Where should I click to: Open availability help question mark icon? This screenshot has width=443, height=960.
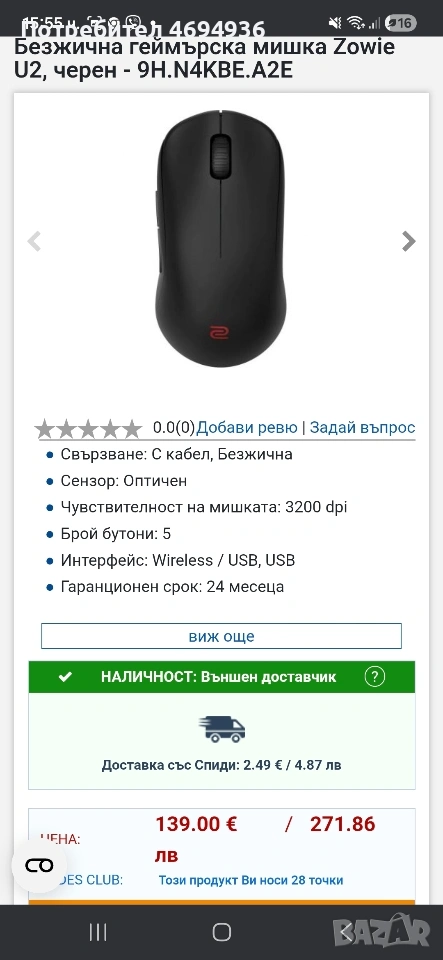[374, 677]
